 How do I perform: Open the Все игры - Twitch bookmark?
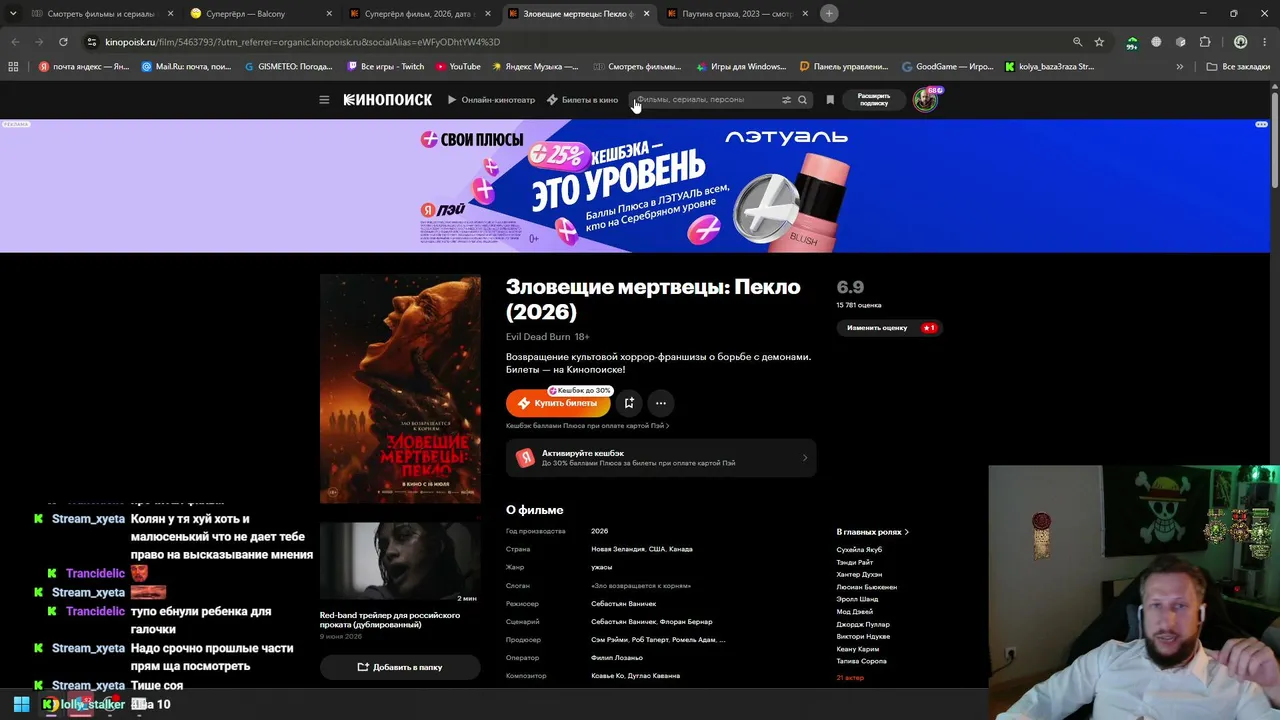click(386, 67)
